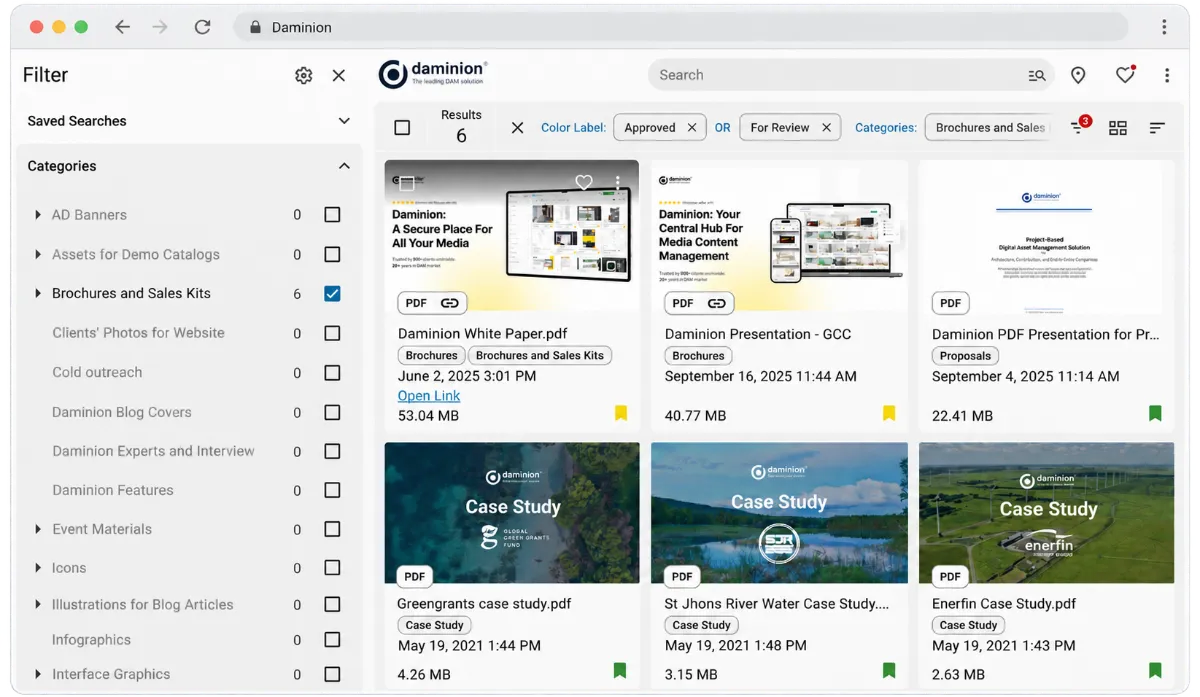Screen dimensions: 1200x697
Task: Click PDF badge on Greengrants case study
Action: click(415, 576)
